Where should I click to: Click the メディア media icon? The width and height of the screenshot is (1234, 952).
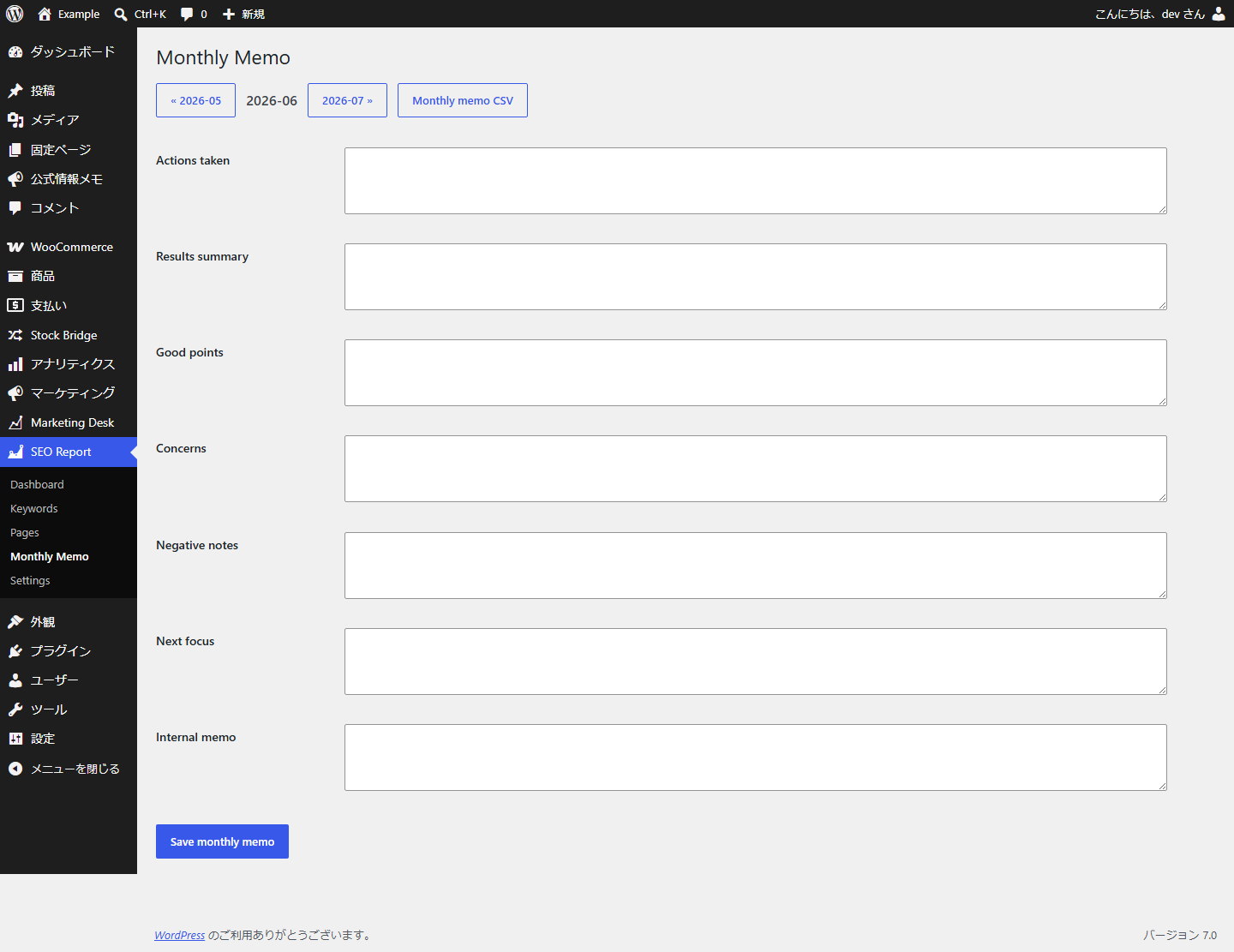(15, 120)
